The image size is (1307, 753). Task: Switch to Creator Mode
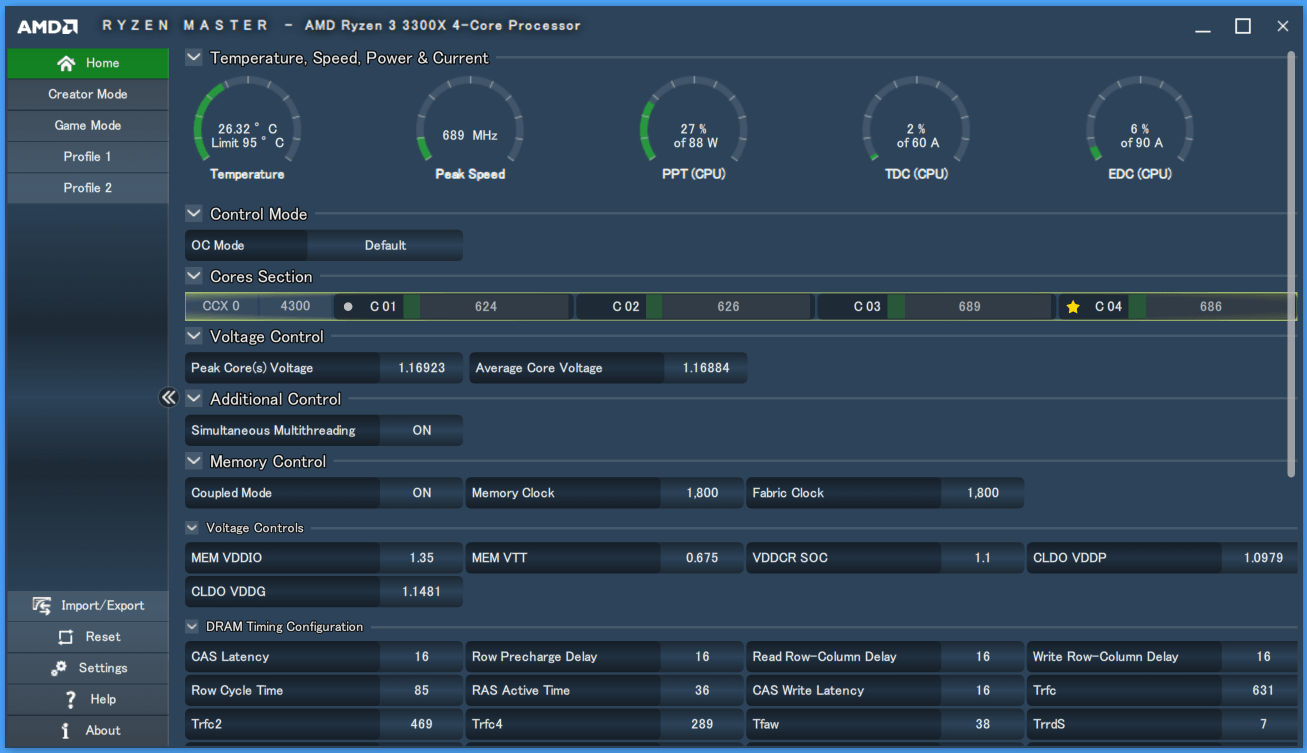88,94
